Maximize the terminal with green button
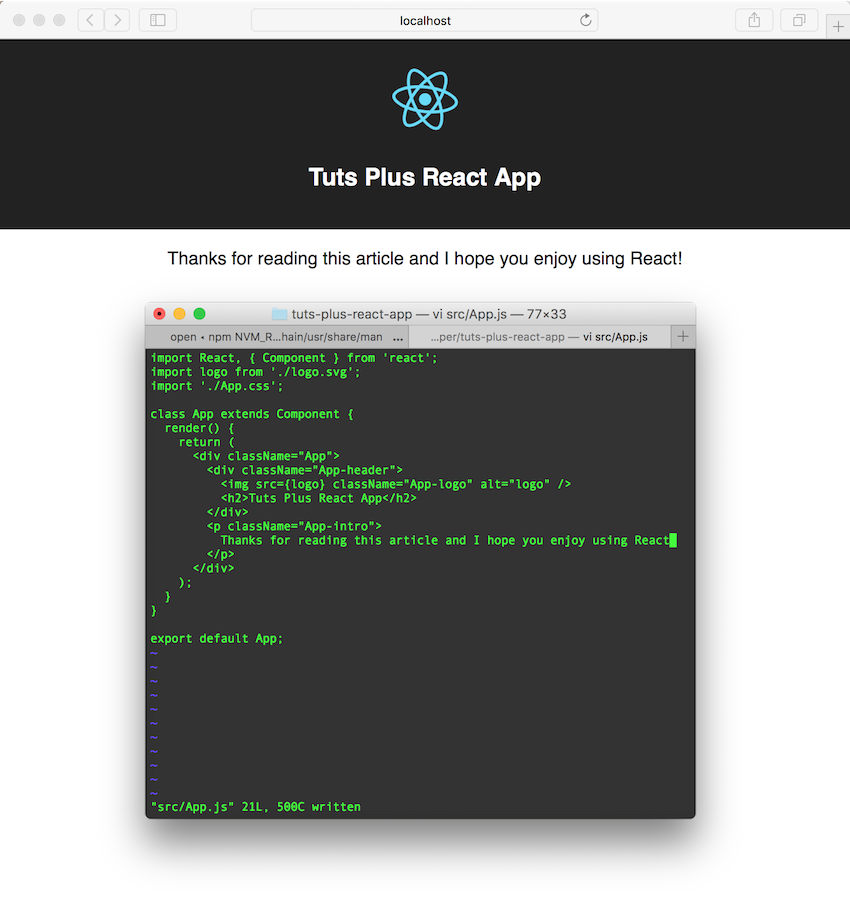 tap(200, 314)
